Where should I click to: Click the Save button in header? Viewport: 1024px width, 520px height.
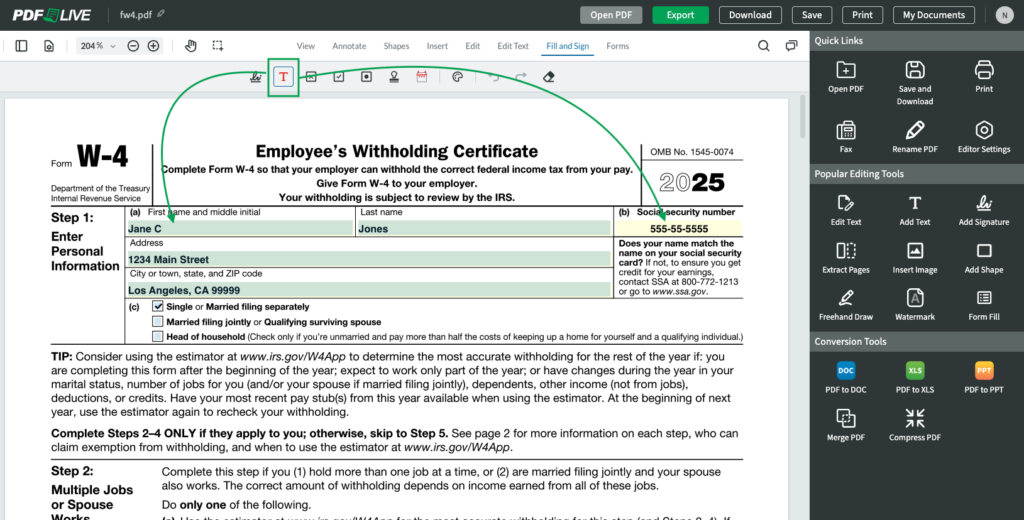coord(812,15)
